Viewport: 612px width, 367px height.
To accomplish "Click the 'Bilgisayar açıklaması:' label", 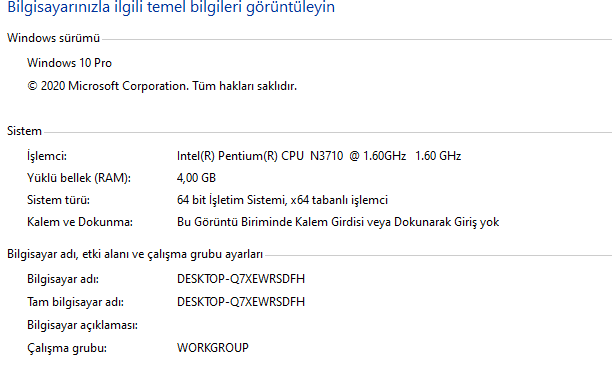I will 82,325.
